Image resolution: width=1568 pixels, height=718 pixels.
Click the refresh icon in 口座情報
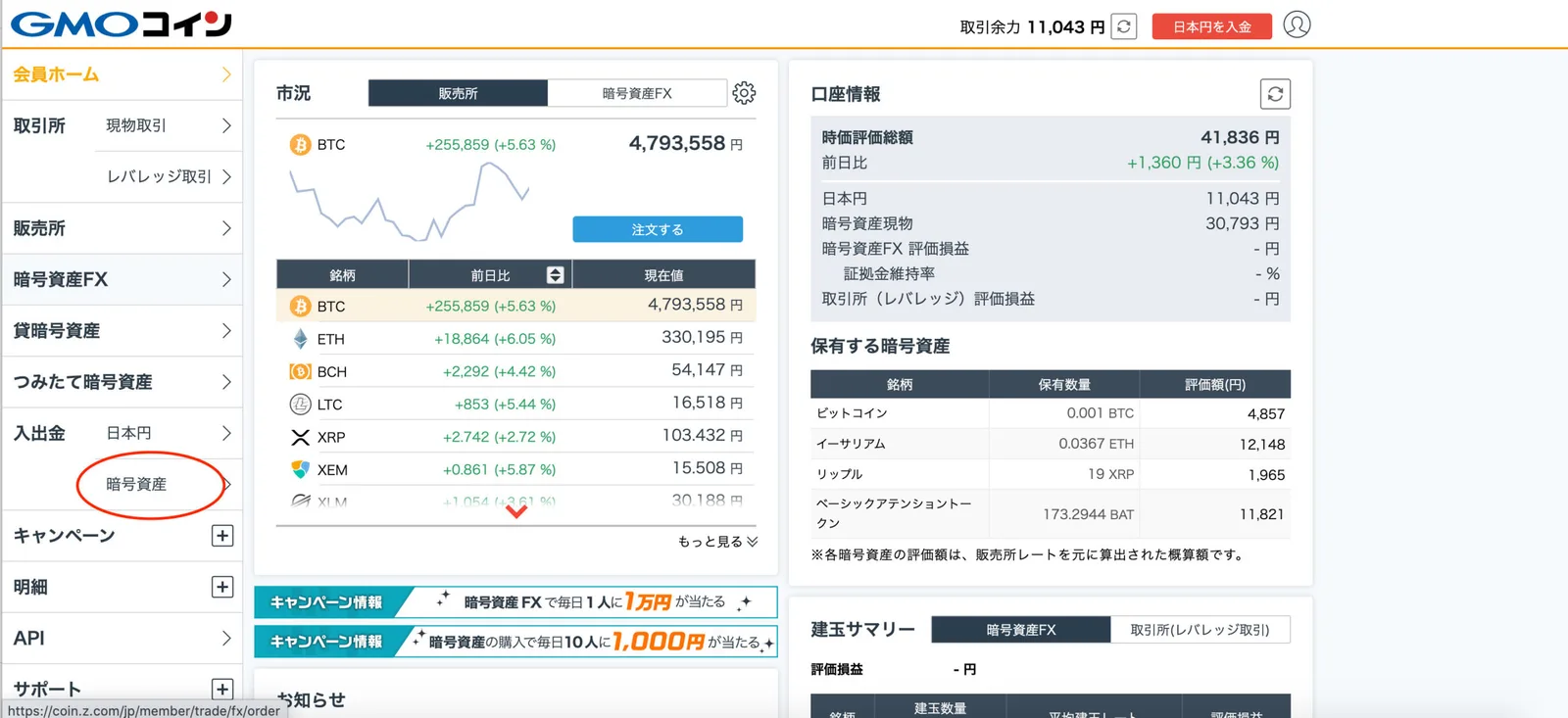(1275, 94)
